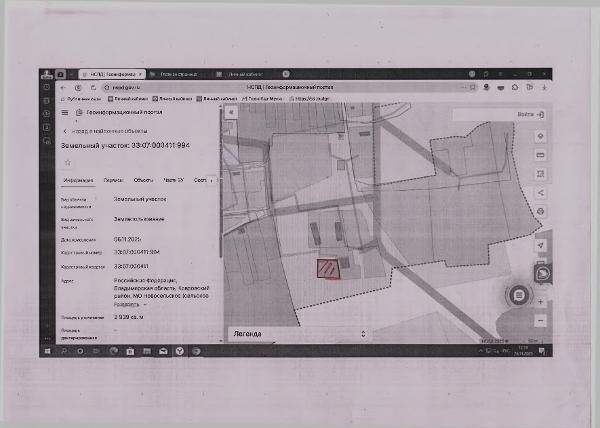
Task: Open Microsoft Store from taskbar
Action: 130,351
